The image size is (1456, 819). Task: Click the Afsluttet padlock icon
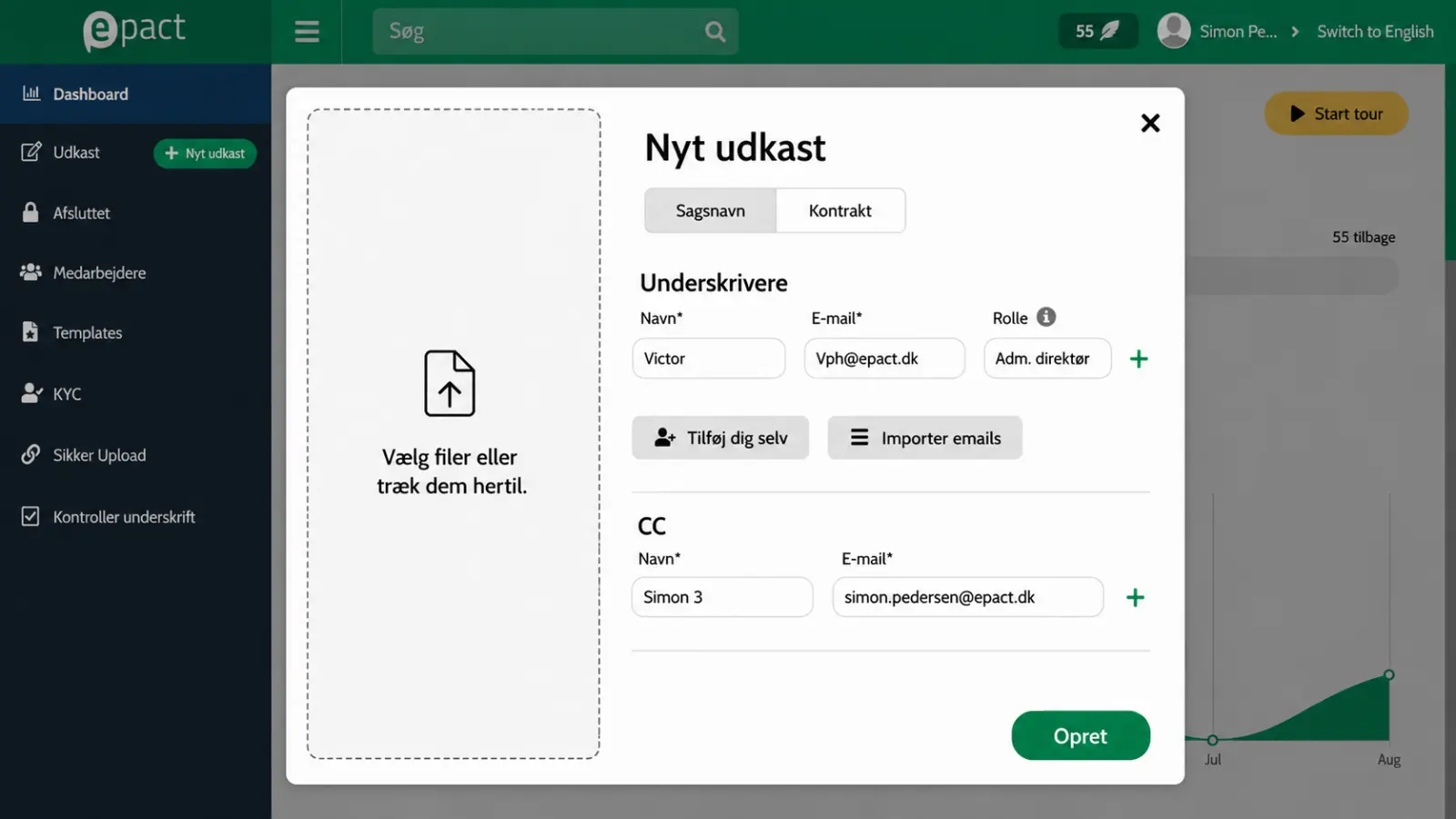(x=30, y=212)
